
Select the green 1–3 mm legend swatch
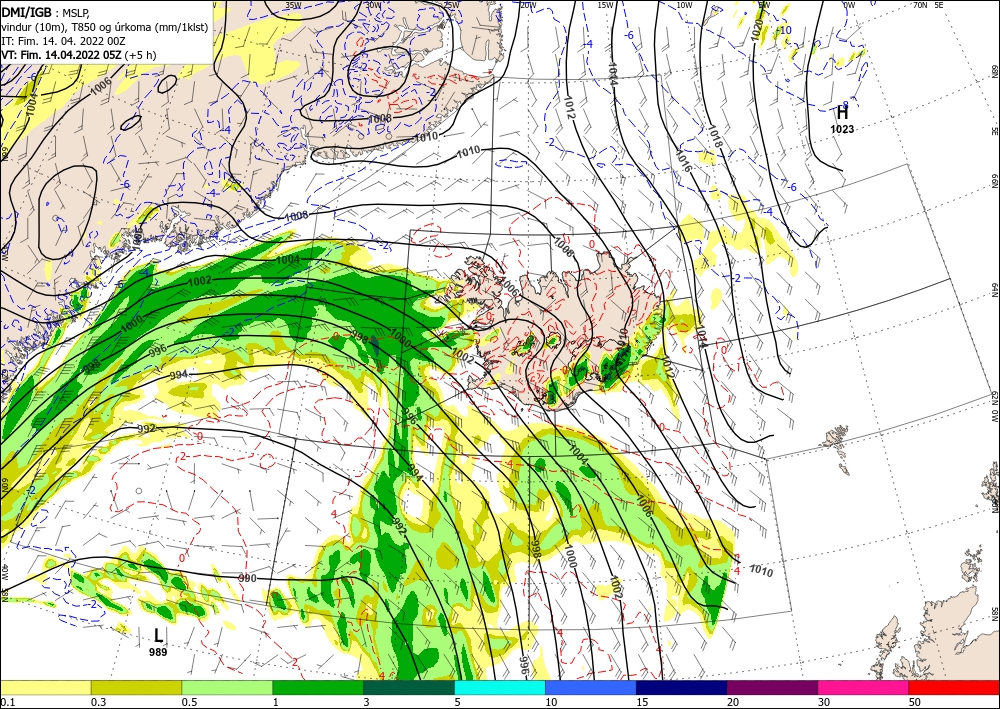point(318,688)
